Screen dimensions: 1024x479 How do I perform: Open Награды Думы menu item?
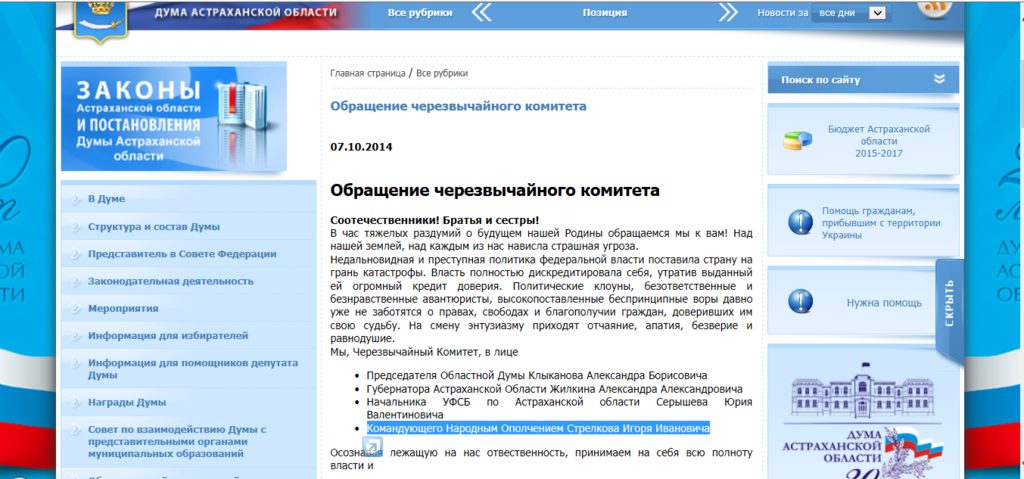(127, 403)
